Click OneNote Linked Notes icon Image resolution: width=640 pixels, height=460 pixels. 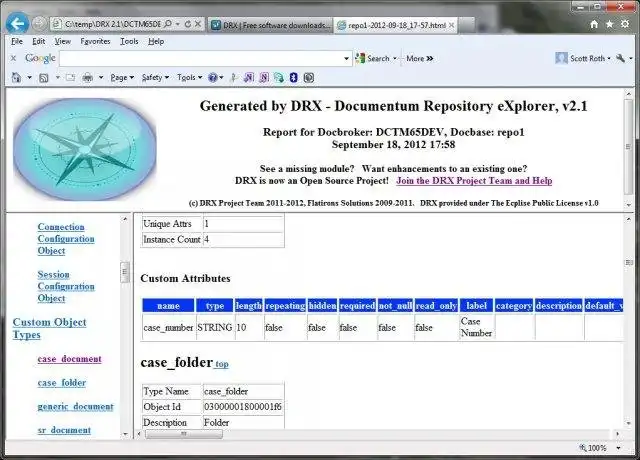pos(264,78)
